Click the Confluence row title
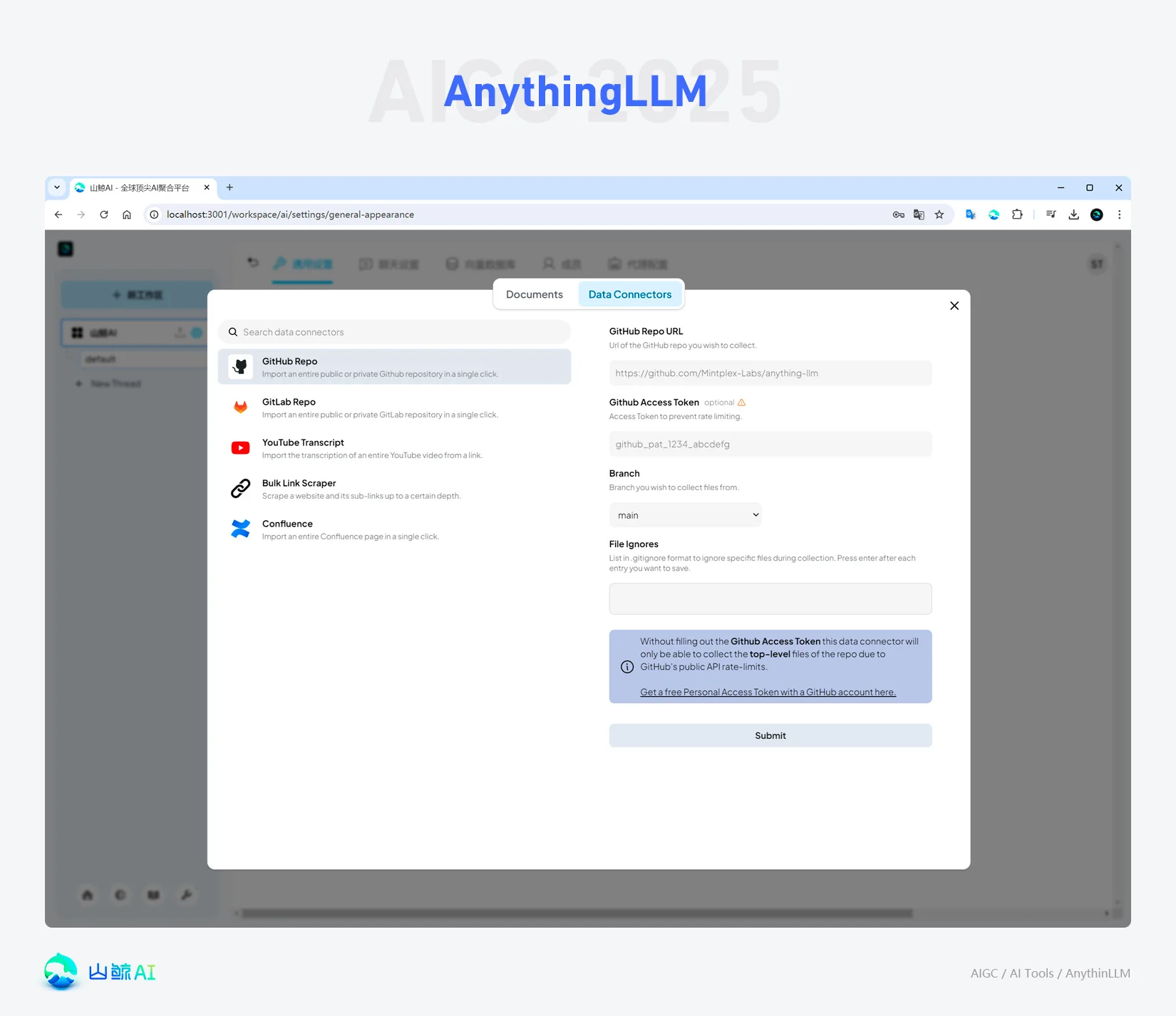Image resolution: width=1176 pixels, height=1016 pixels. [287, 524]
